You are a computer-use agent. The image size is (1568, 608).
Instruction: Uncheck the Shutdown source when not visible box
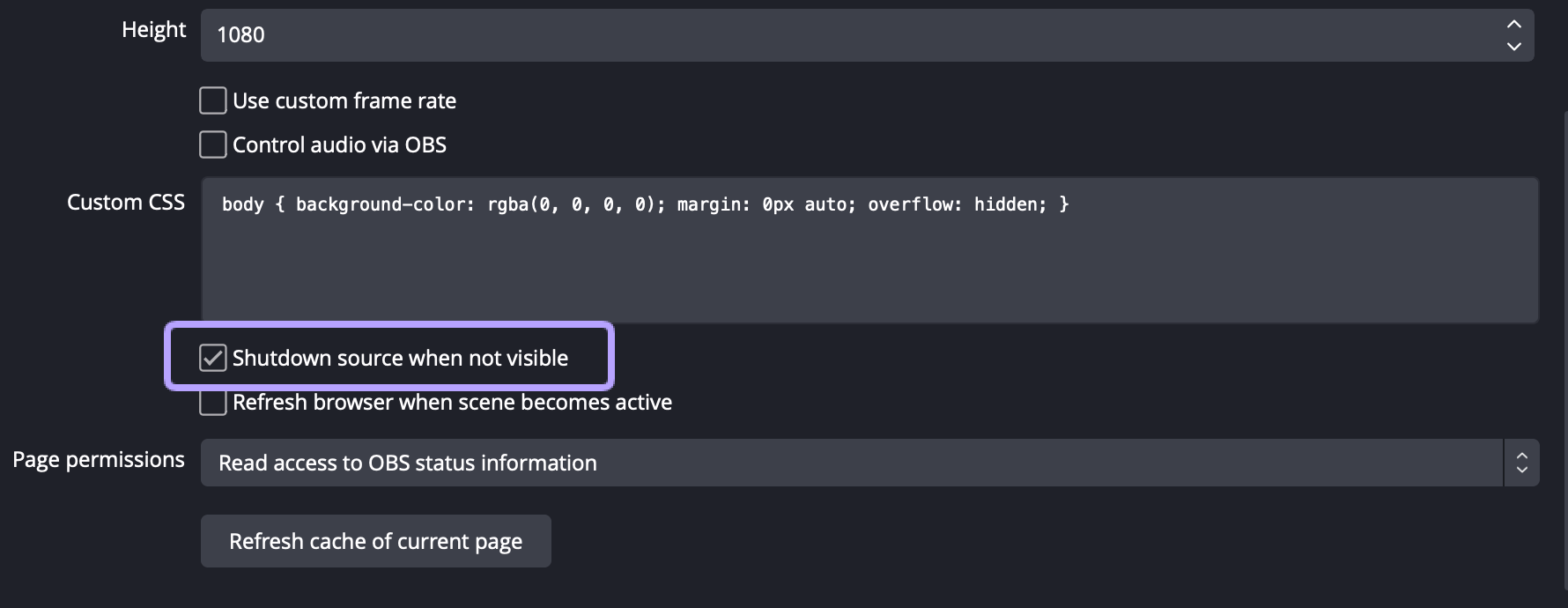tap(213, 358)
